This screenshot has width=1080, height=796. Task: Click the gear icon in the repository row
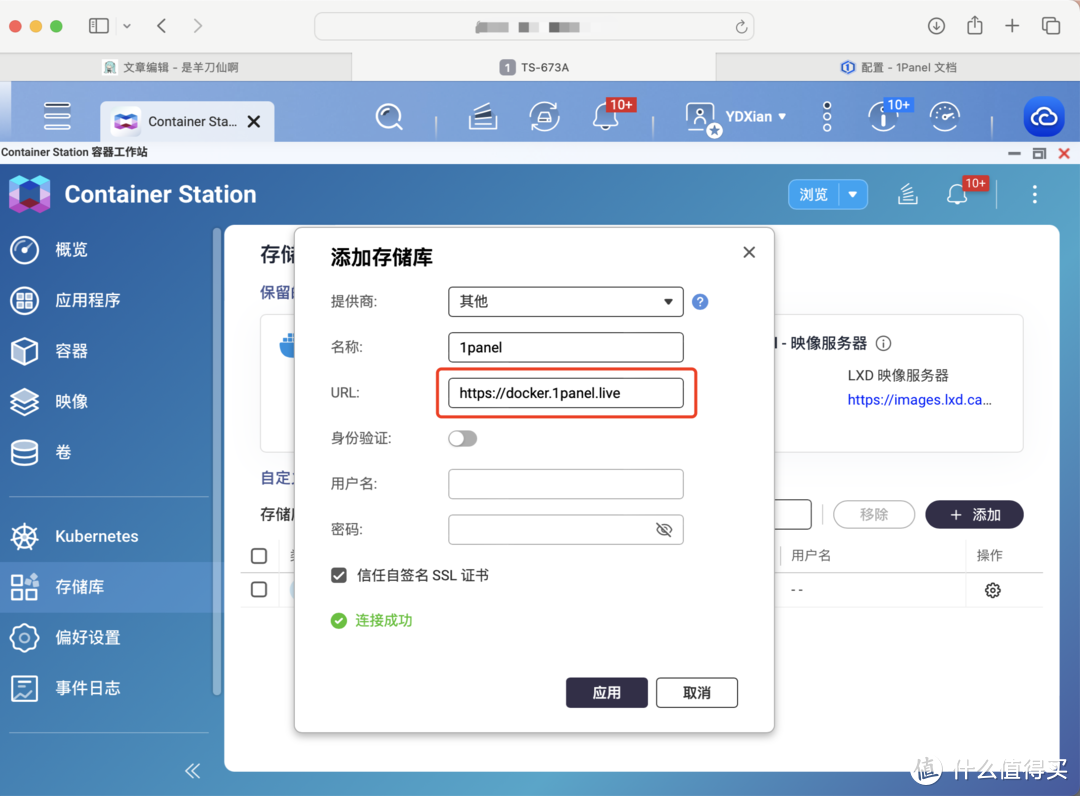click(x=992, y=590)
